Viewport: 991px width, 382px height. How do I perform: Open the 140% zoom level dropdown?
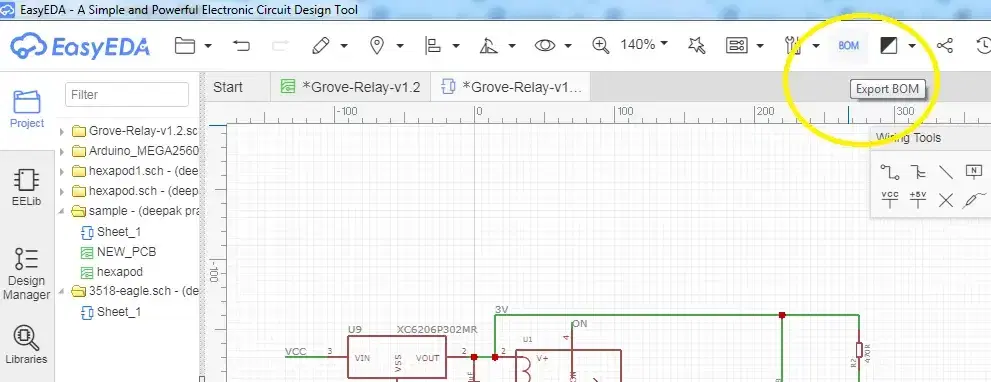pyautogui.click(x=664, y=44)
